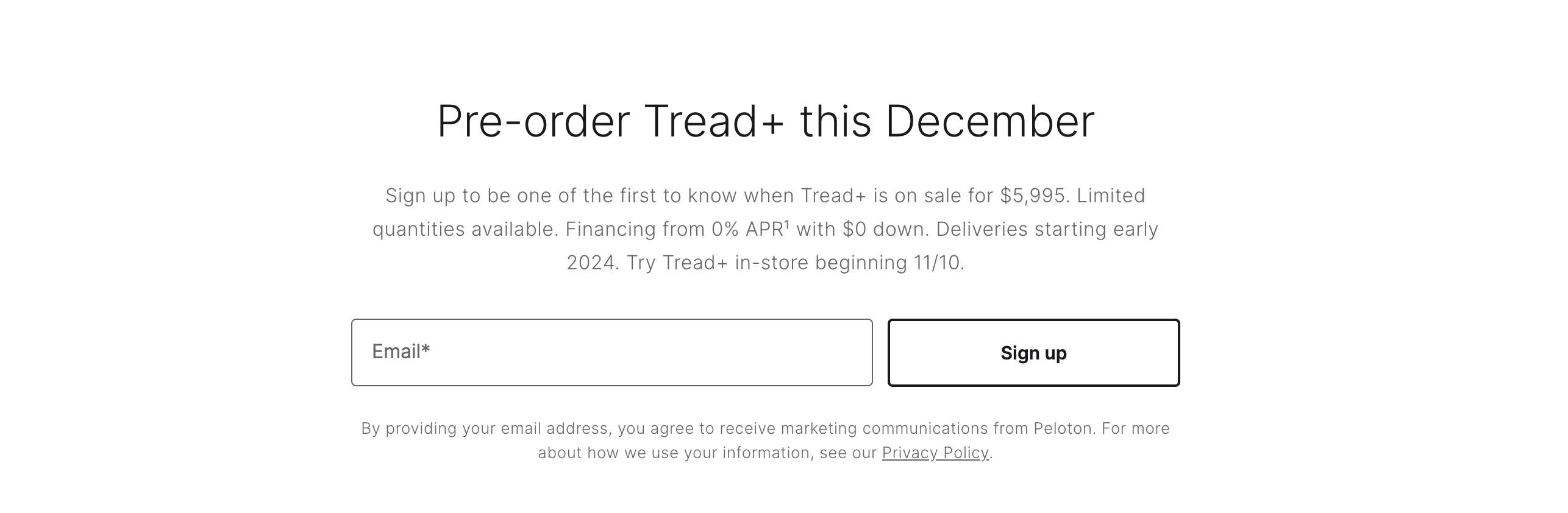Follow the underlined Privacy Policy hyperlink
The height and width of the screenshot is (513, 1568).
click(935, 453)
